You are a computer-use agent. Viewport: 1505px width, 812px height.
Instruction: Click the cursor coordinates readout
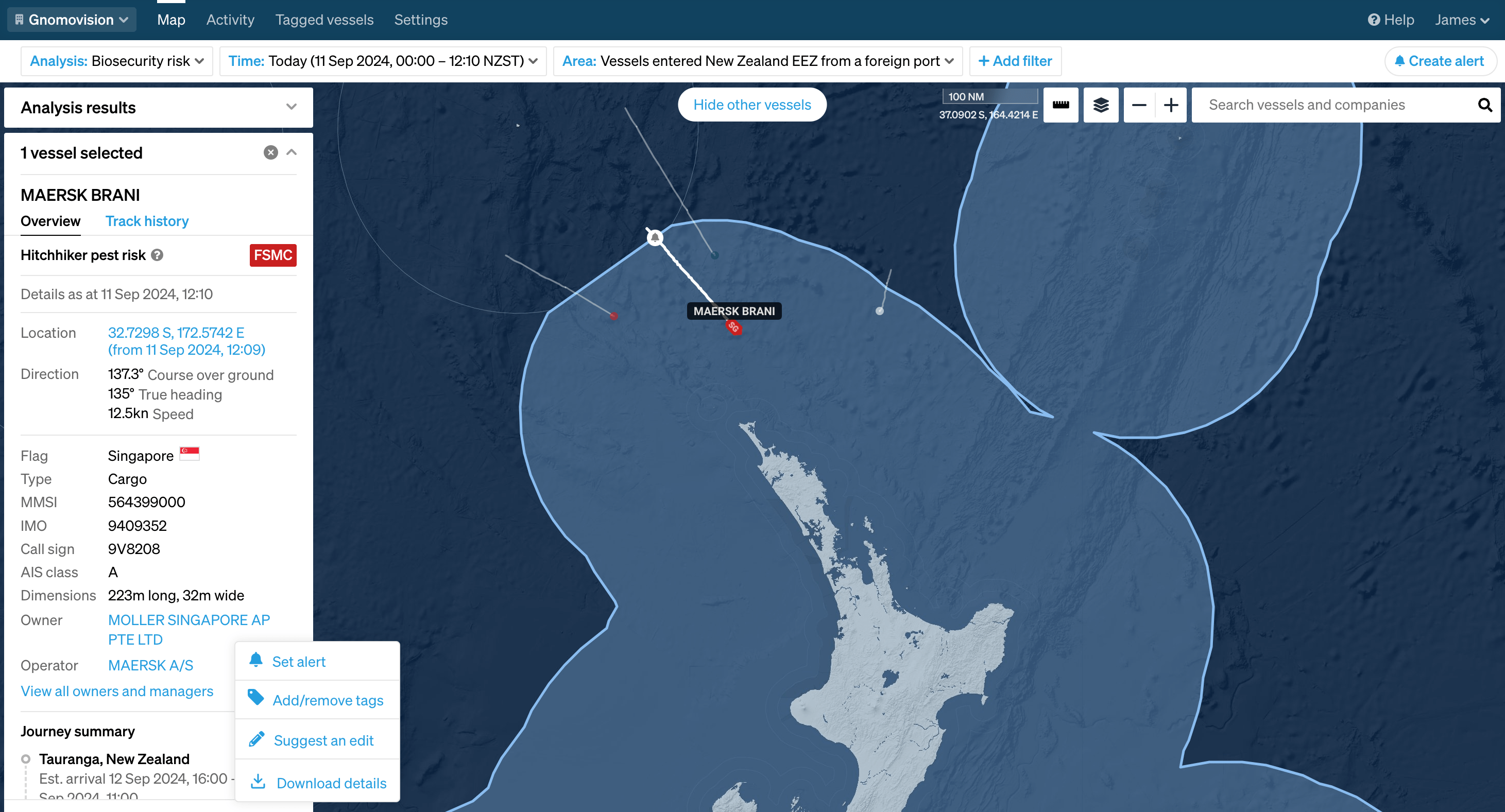click(x=988, y=114)
